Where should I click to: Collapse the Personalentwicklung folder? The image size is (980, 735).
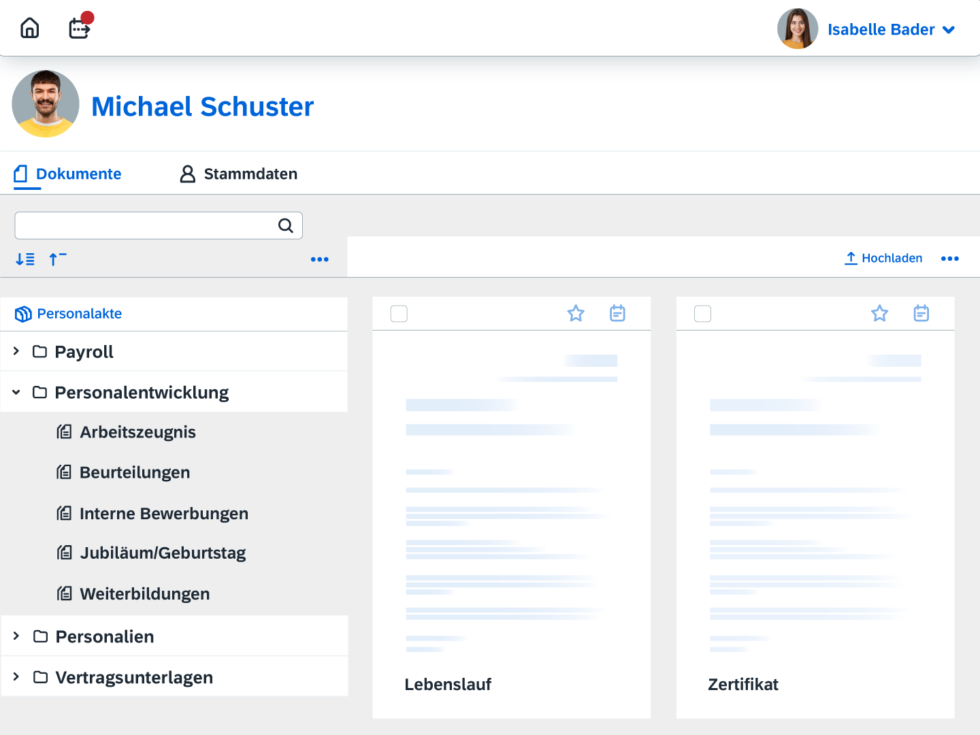pyautogui.click(x=15, y=392)
